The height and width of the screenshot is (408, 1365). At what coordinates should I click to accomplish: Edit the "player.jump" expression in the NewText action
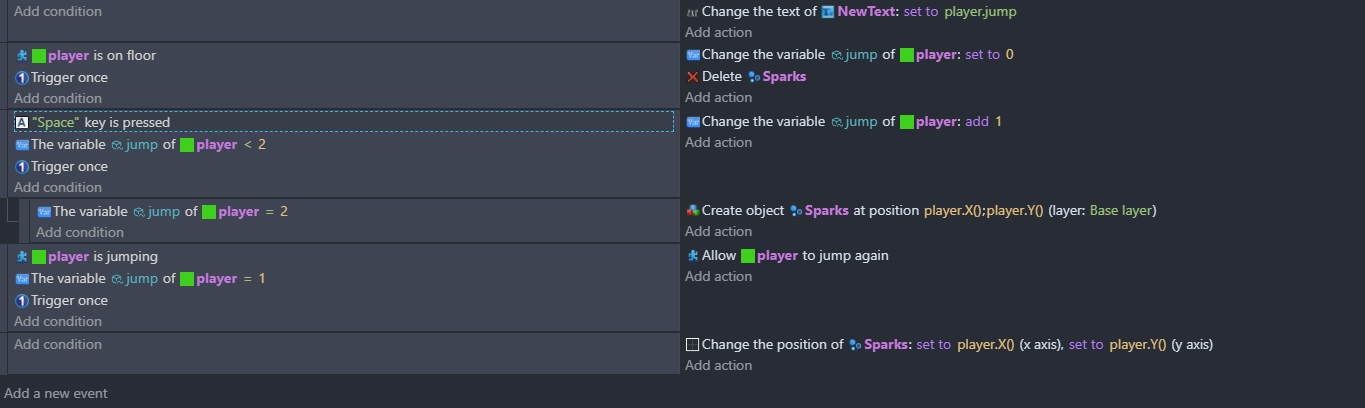980,12
